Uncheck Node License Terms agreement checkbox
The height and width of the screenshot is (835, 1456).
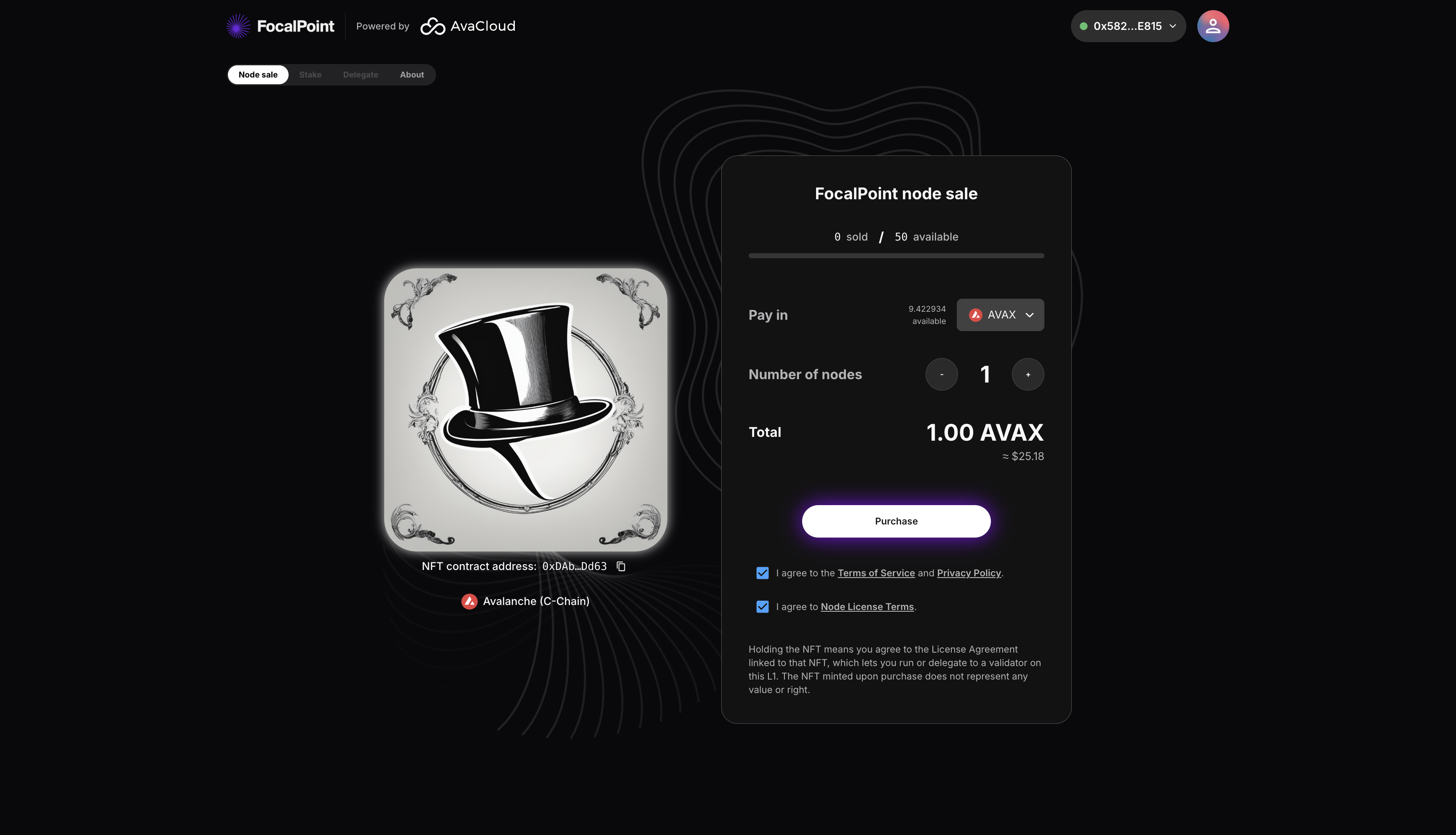(762, 607)
